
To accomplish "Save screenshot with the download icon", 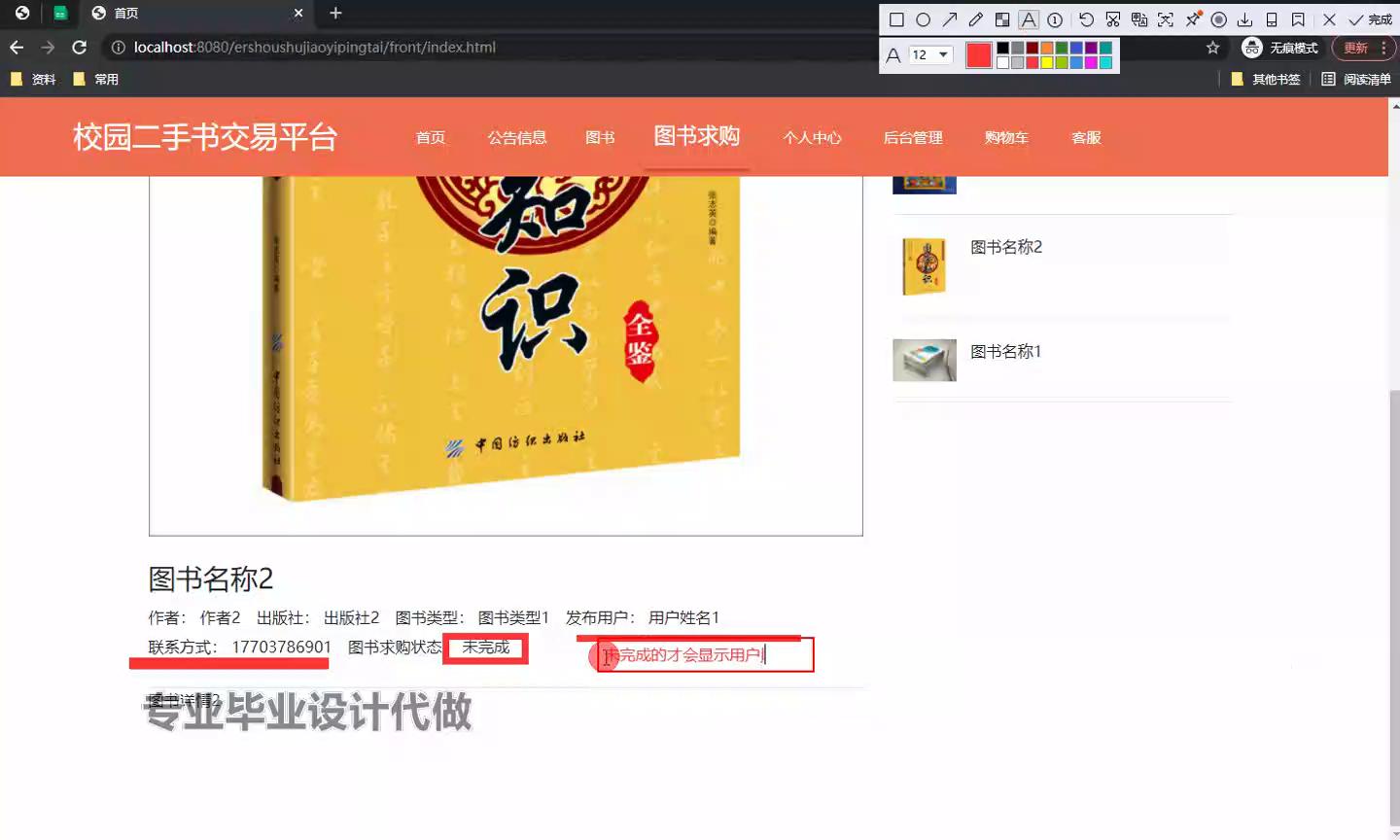I will (x=1244, y=19).
